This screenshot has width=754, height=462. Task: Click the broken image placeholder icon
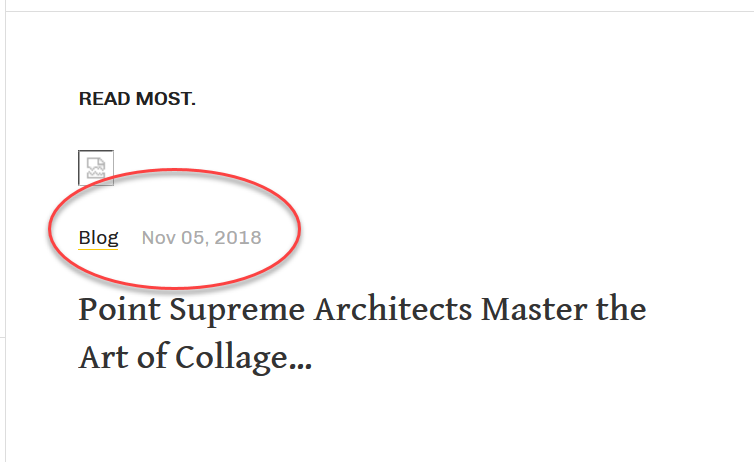pyautogui.click(x=96, y=168)
